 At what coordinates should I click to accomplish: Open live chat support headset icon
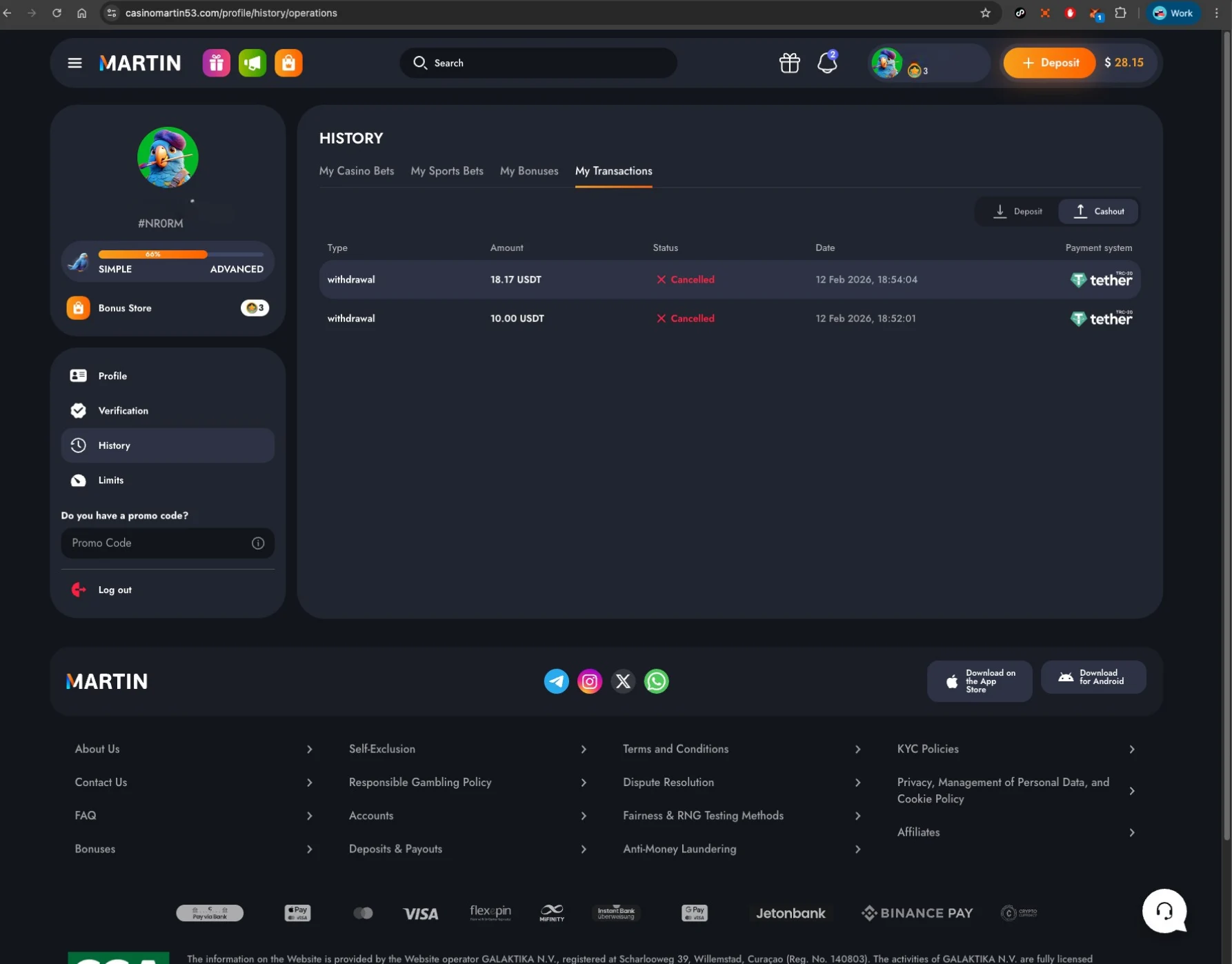pos(1164,912)
